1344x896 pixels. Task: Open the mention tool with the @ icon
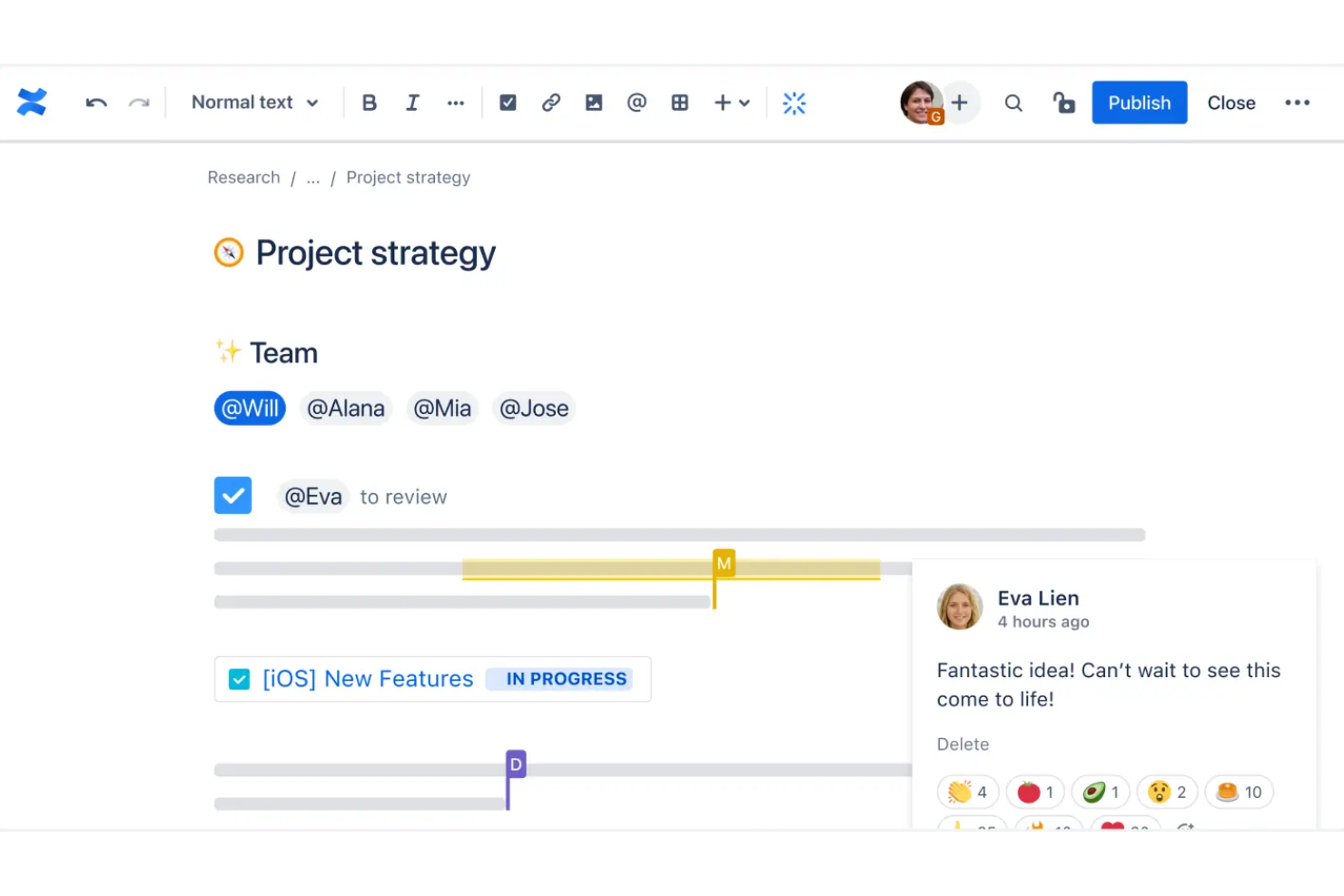point(637,102)
